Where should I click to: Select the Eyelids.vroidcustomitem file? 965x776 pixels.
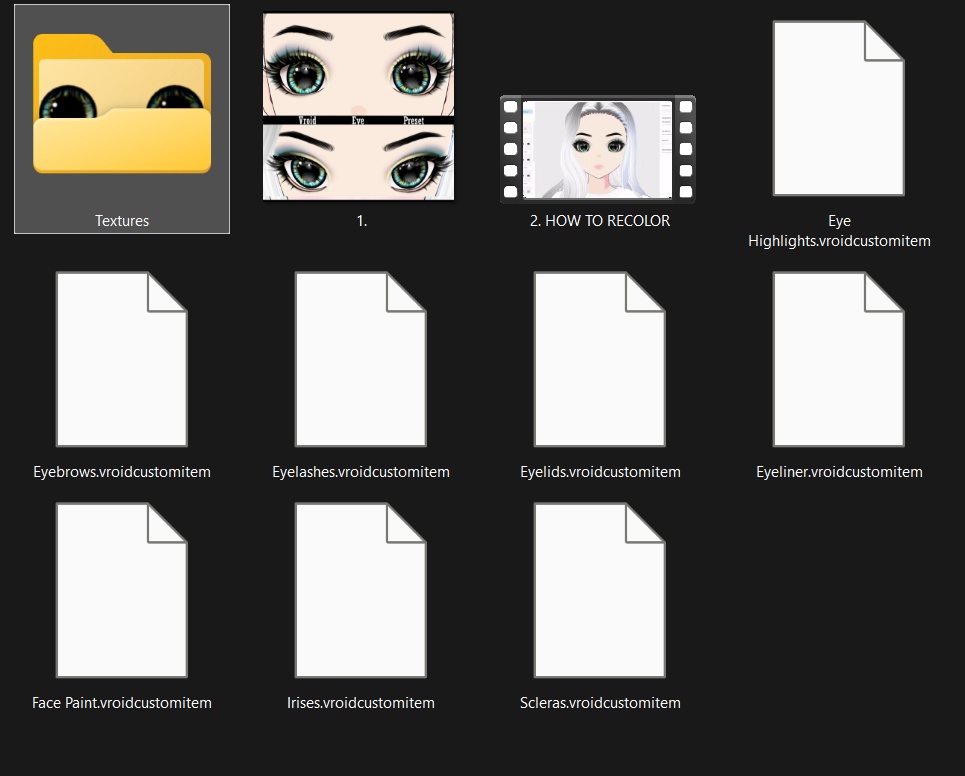click(600, 358)
